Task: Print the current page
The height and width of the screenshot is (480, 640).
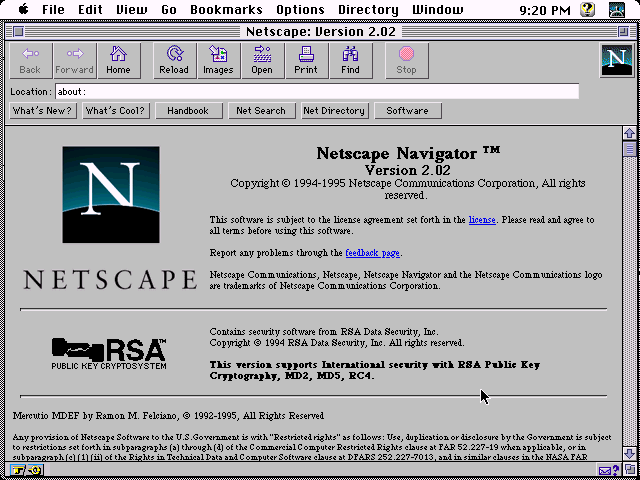Action: coord(307,60)
